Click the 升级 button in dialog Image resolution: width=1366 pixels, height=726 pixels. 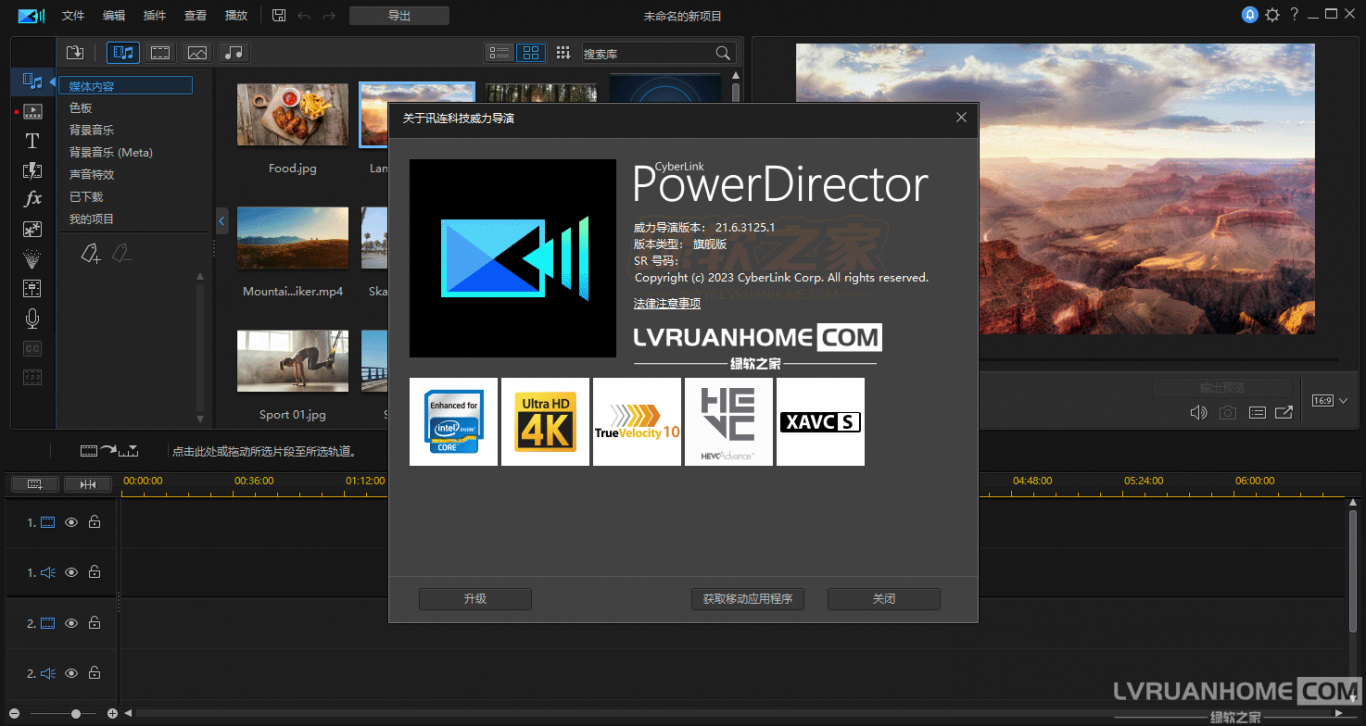[x=475, y=599]
